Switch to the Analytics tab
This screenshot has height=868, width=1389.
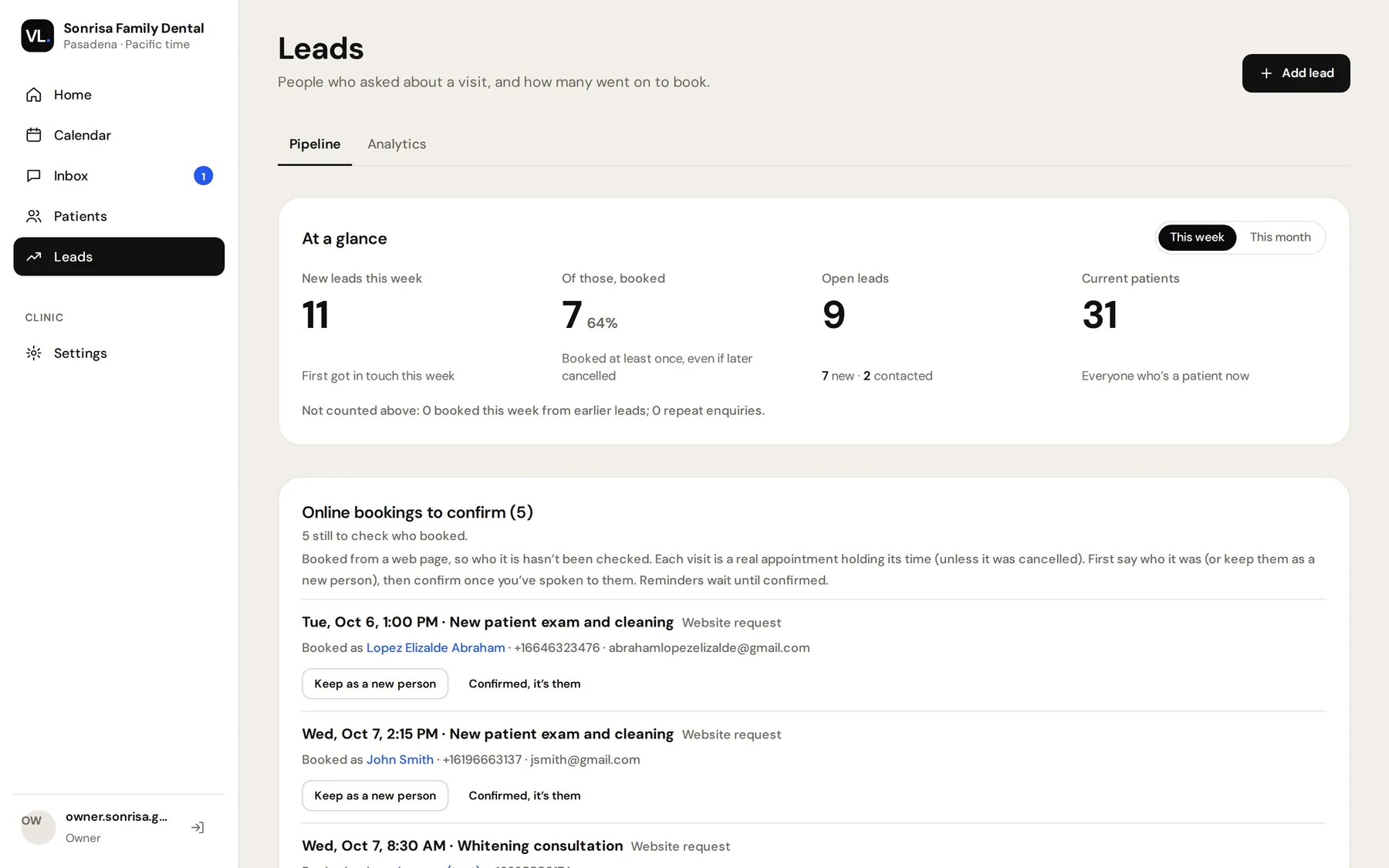pyautogui.click(x=397, y=144)
